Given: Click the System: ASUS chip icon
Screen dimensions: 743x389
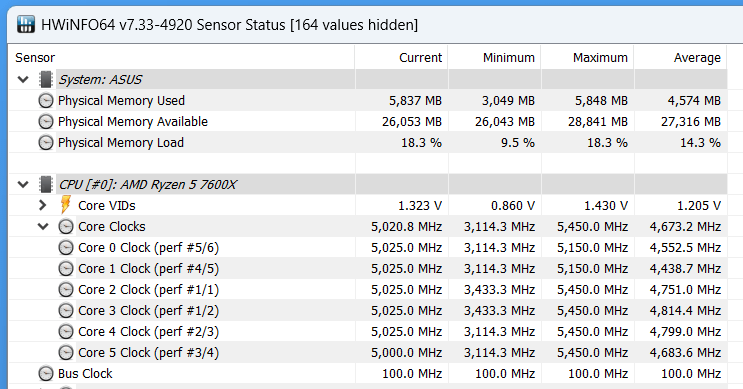Looking at the screenshot, I should click(x=46, y=80).
